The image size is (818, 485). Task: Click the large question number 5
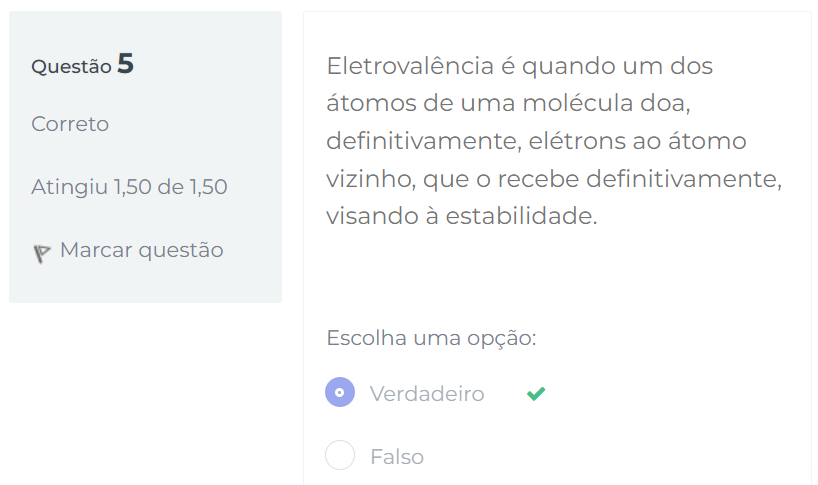(125, 64)
